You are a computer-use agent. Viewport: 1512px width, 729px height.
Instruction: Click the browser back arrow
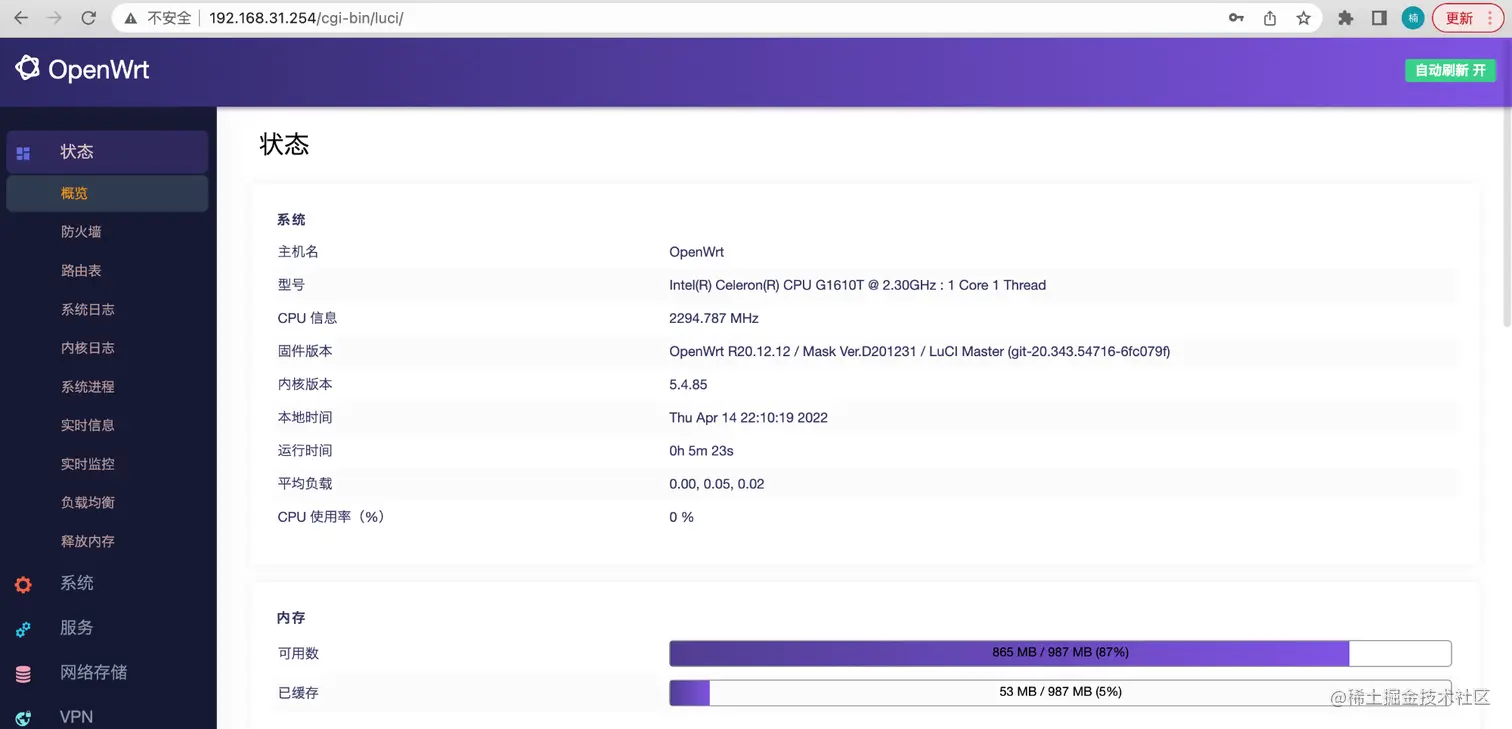(21, 18)
